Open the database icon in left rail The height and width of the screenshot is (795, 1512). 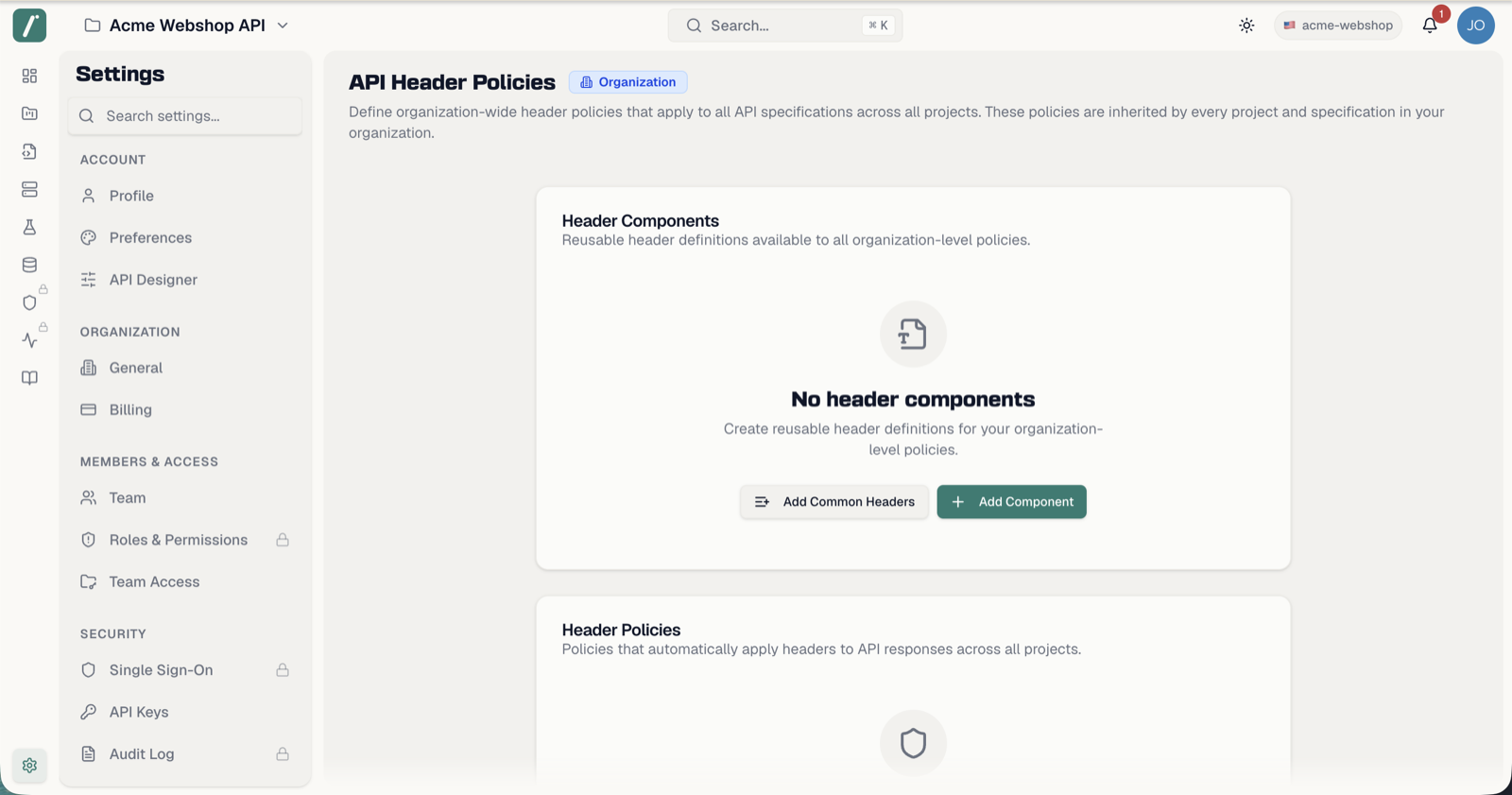click(x=29, y=265)
